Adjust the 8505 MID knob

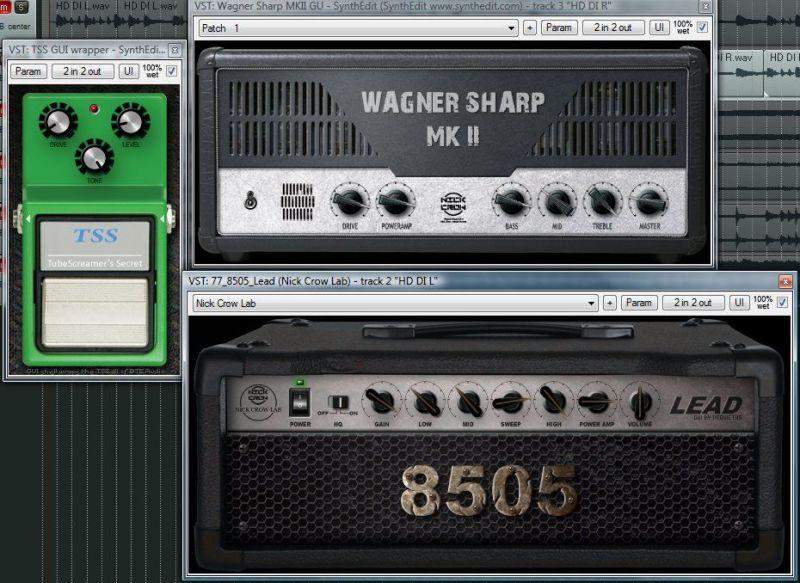point(468,402)
